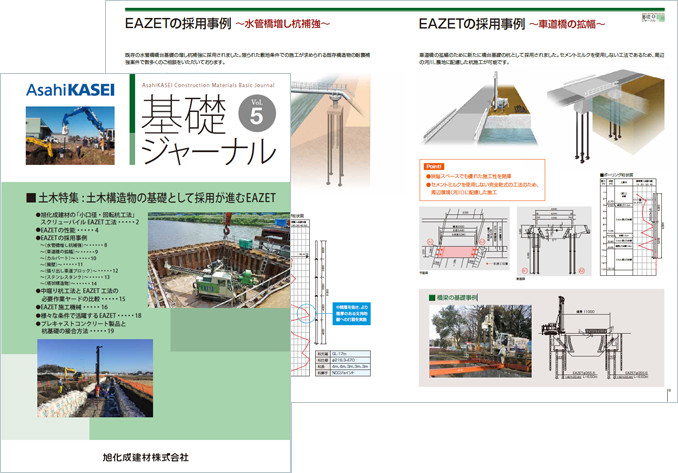The height and width of the screenshot is (473, 678).
Task: Click sub-entry 'ステンレスタンク ・・・13'
Action: [x=75, y=277]
